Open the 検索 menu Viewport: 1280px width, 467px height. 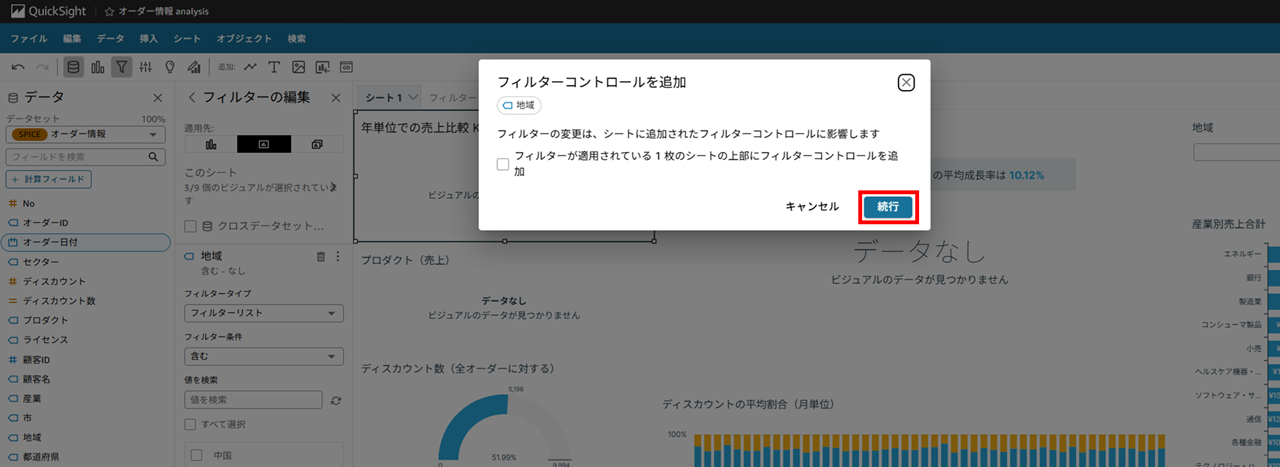[x=297, y=38]
